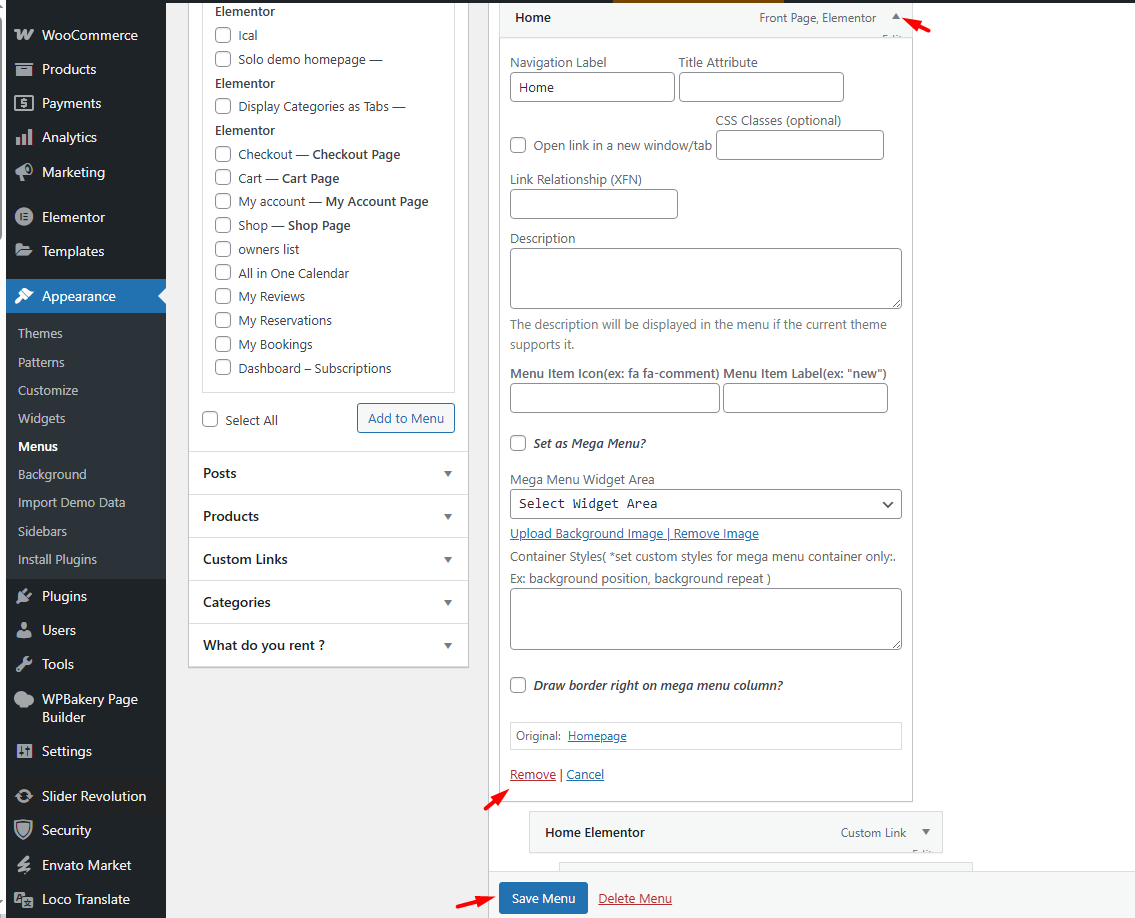Collapse the Home menu item panel
The image size is (1135, 918).
(x=896, y=17)
